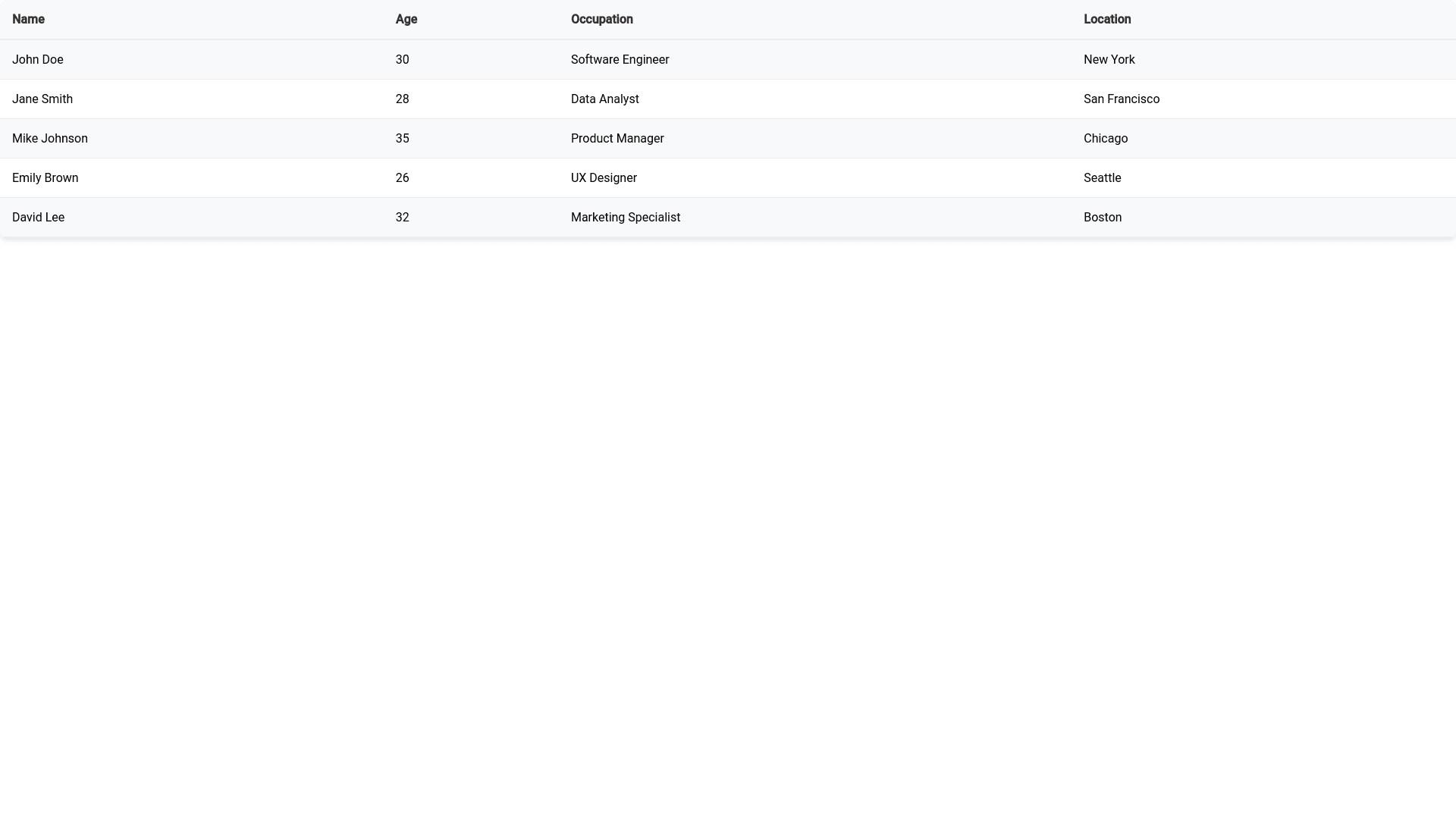Image resolution: width=1456 pixels, height=819 pixels.
Task: Select the Occupation column header
Action: click(x=601, y=20)
